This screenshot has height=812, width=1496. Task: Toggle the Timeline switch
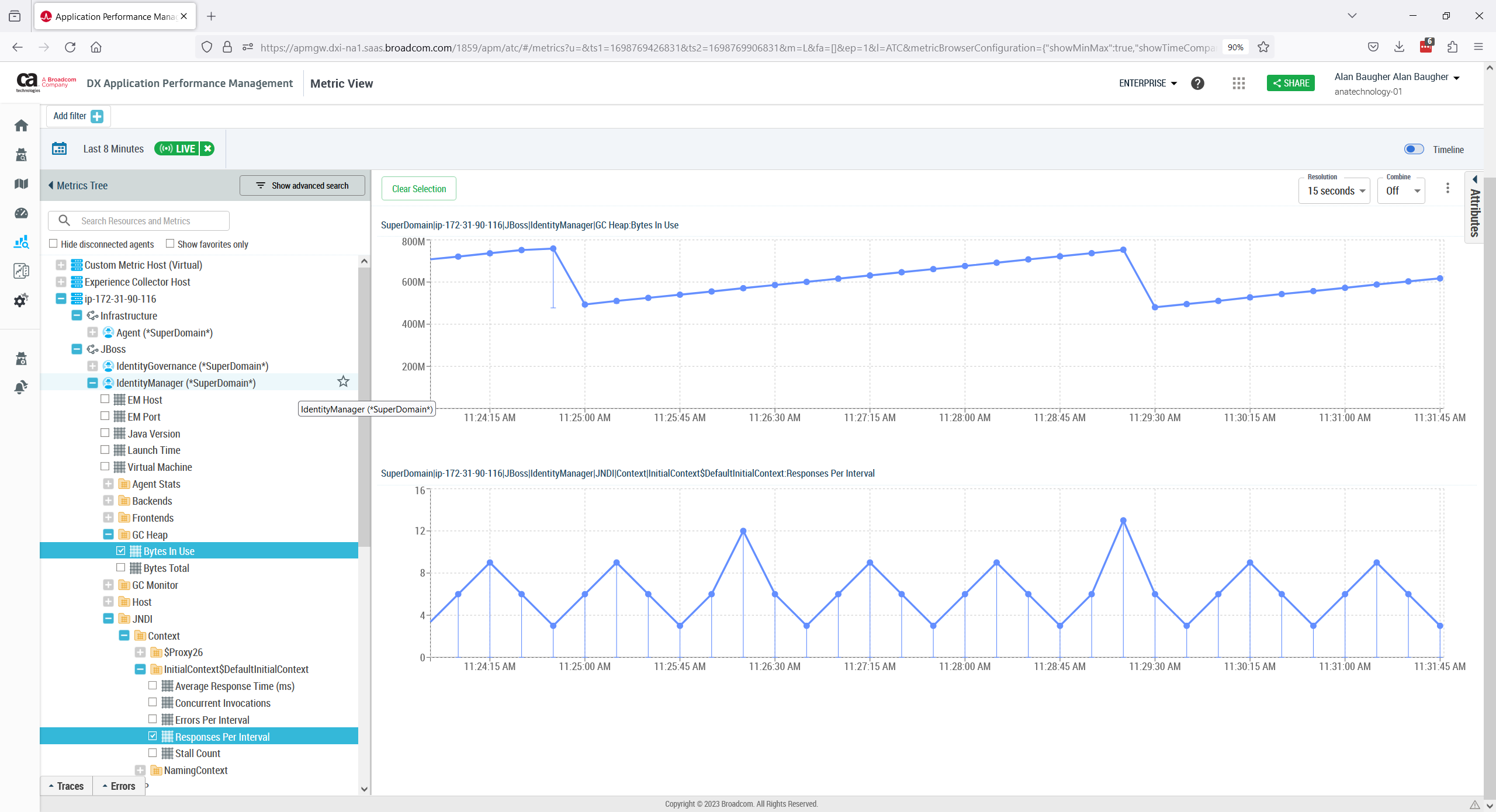click(x=1414, y=150)
